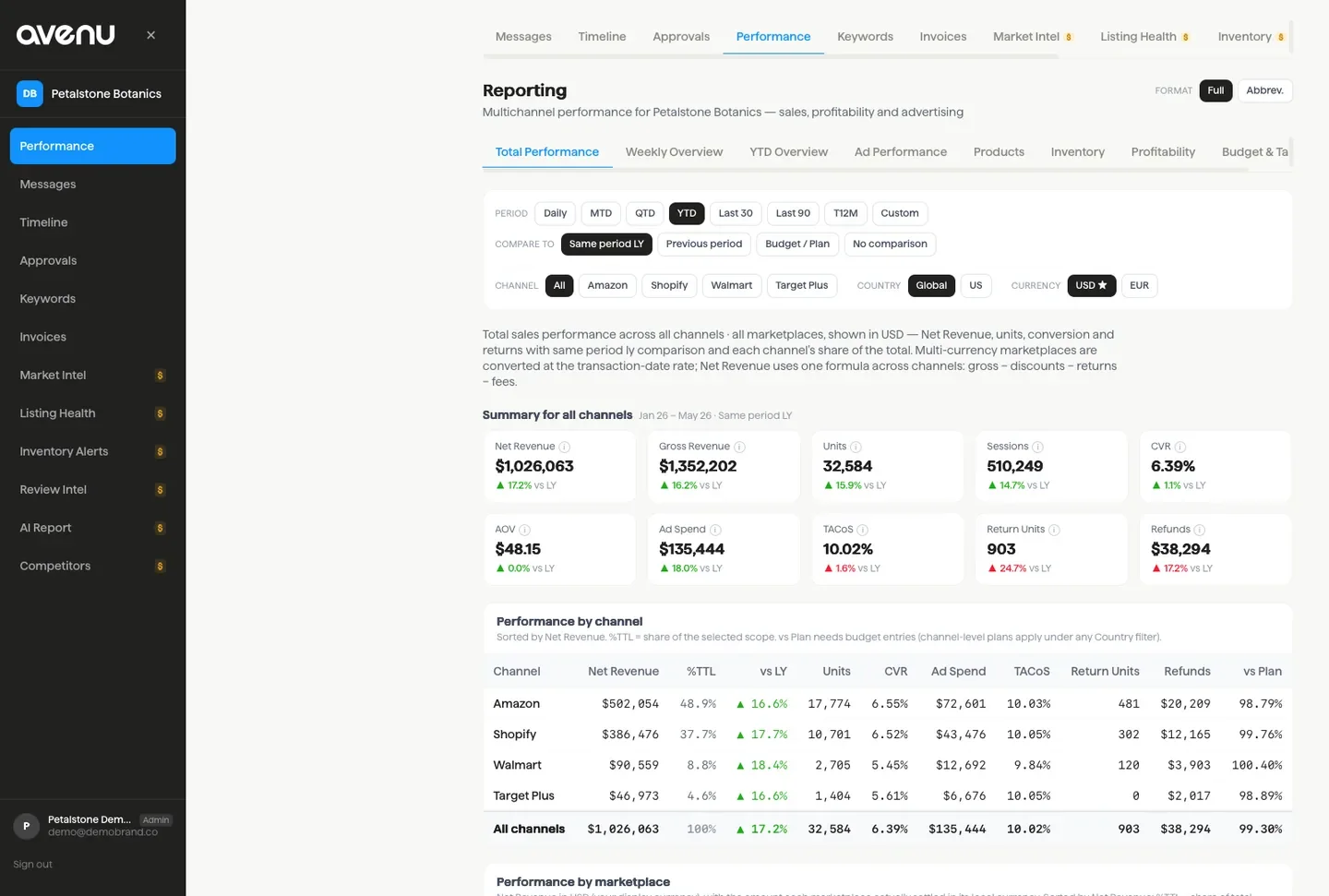Click the Shopify row in channel table

pyautogui.click(x=887, y=735)
